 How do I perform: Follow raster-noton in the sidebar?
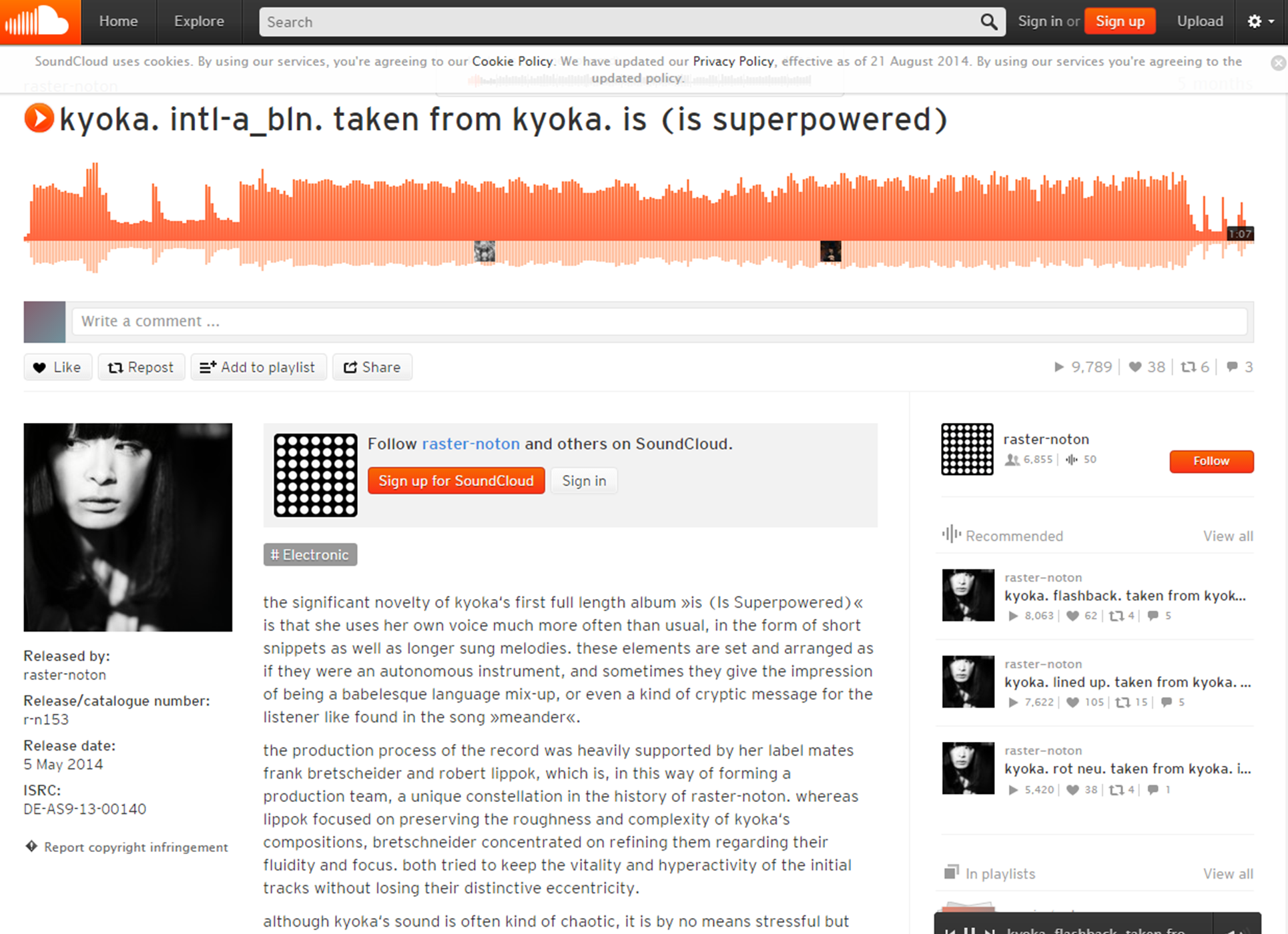tap(1211, 461)
